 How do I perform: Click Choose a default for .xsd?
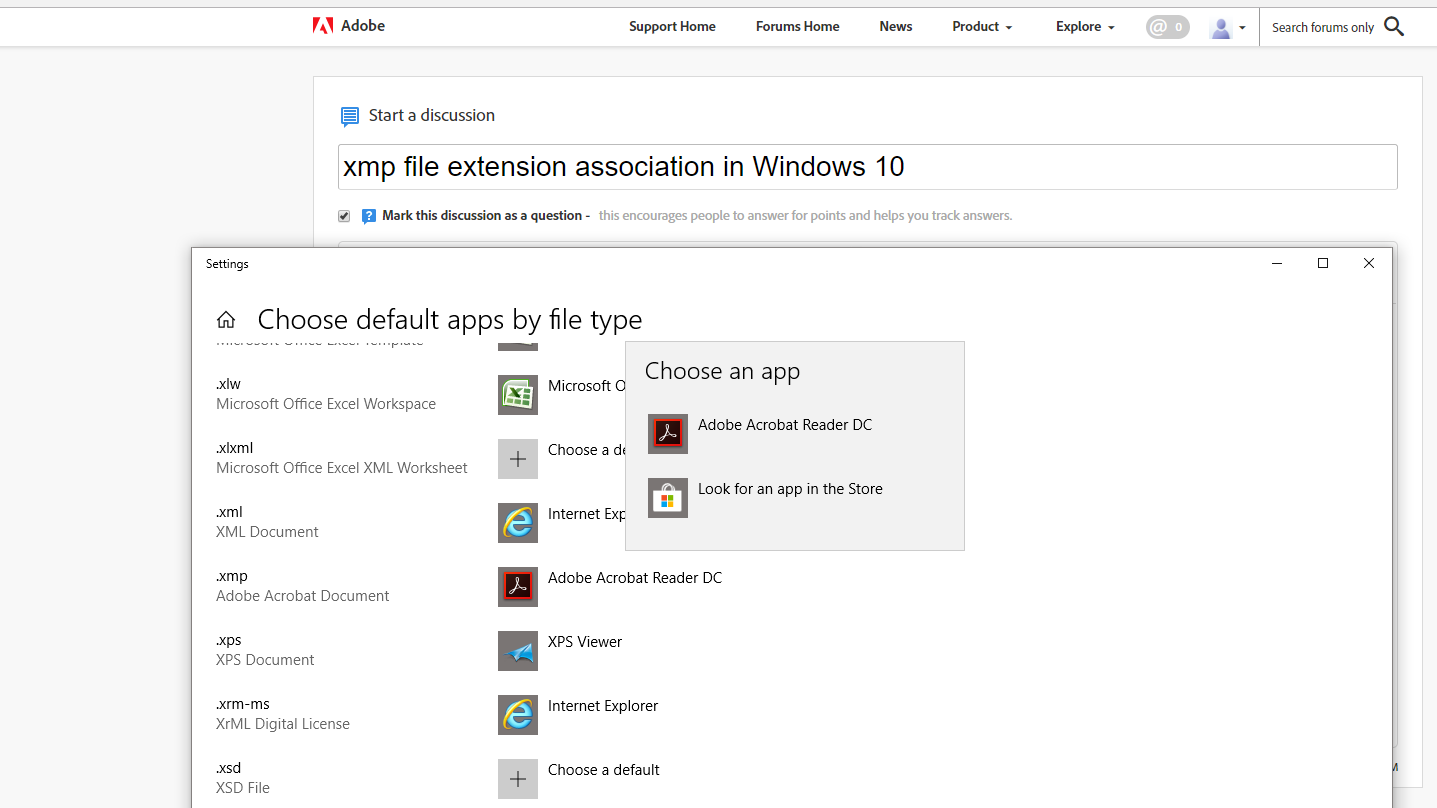click(x=604, y=770)
